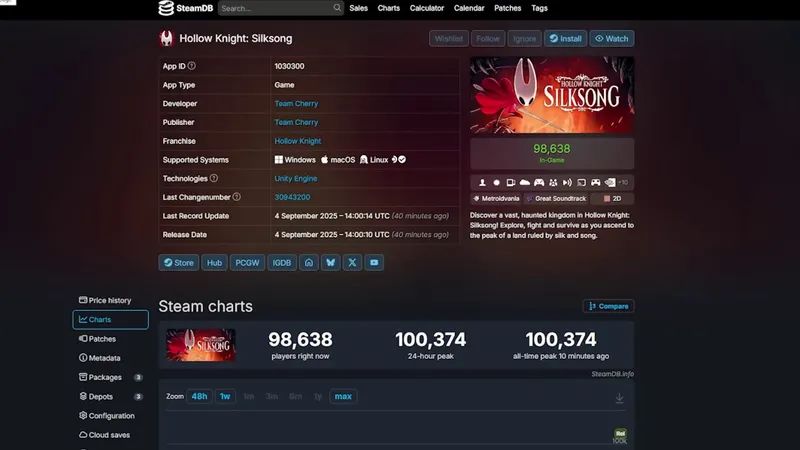This screenshot has height=450, width=800.
Task: Open the Unity Engine link
Action: coord(296,179)
